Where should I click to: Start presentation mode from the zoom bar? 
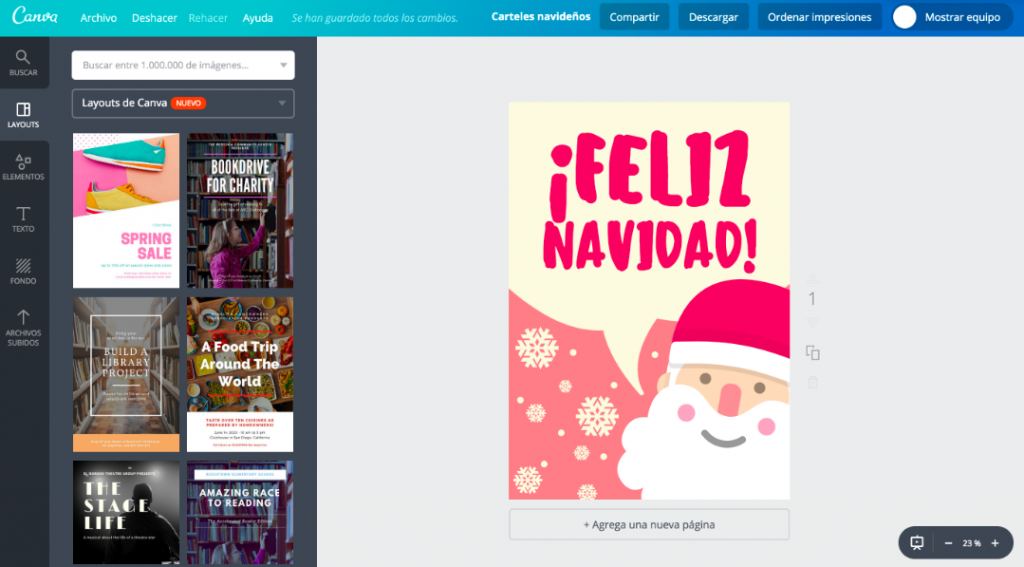point(917,542)
